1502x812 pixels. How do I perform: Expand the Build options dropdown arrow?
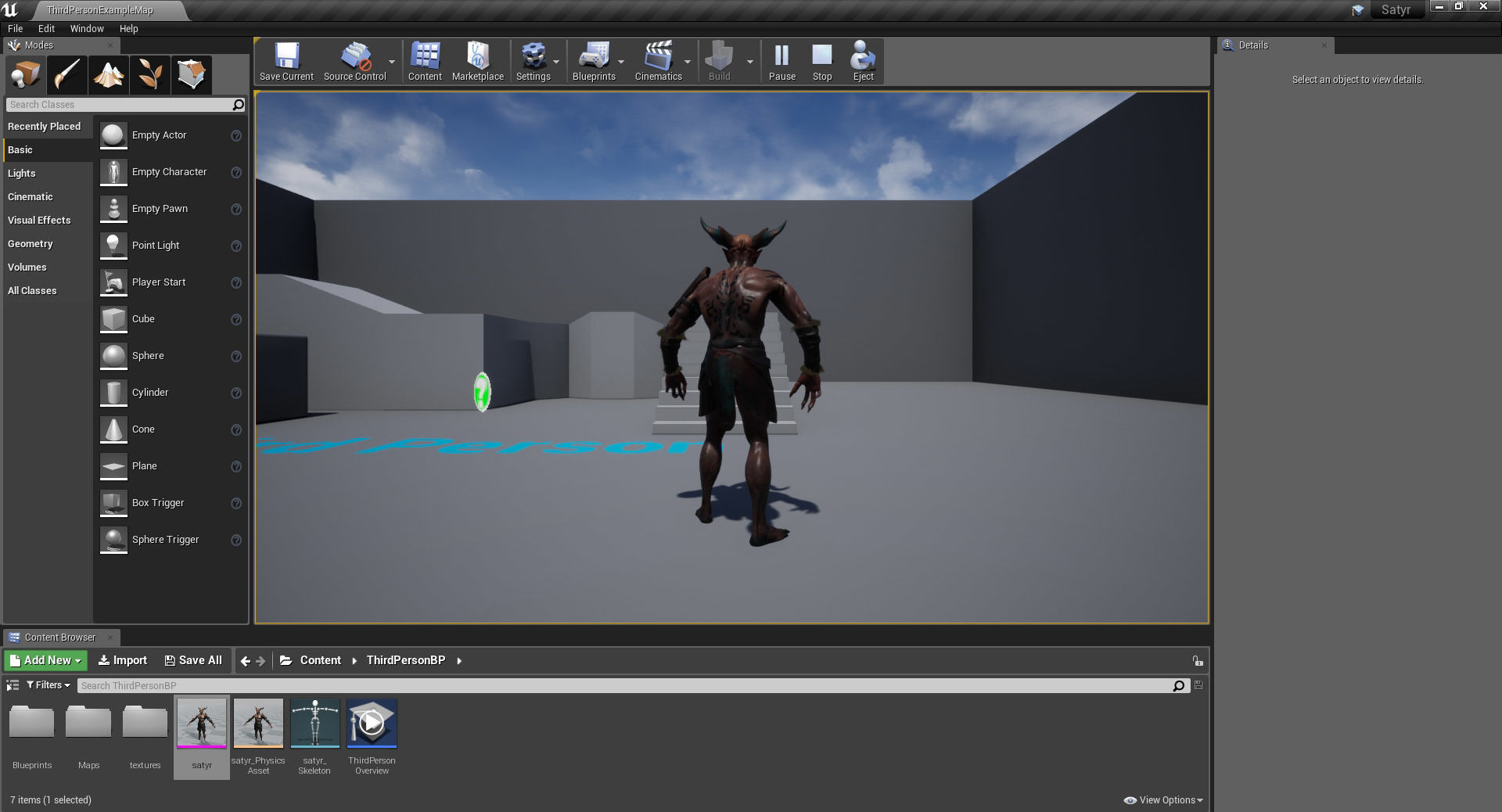pyautogui.click(x=750, y=62)
